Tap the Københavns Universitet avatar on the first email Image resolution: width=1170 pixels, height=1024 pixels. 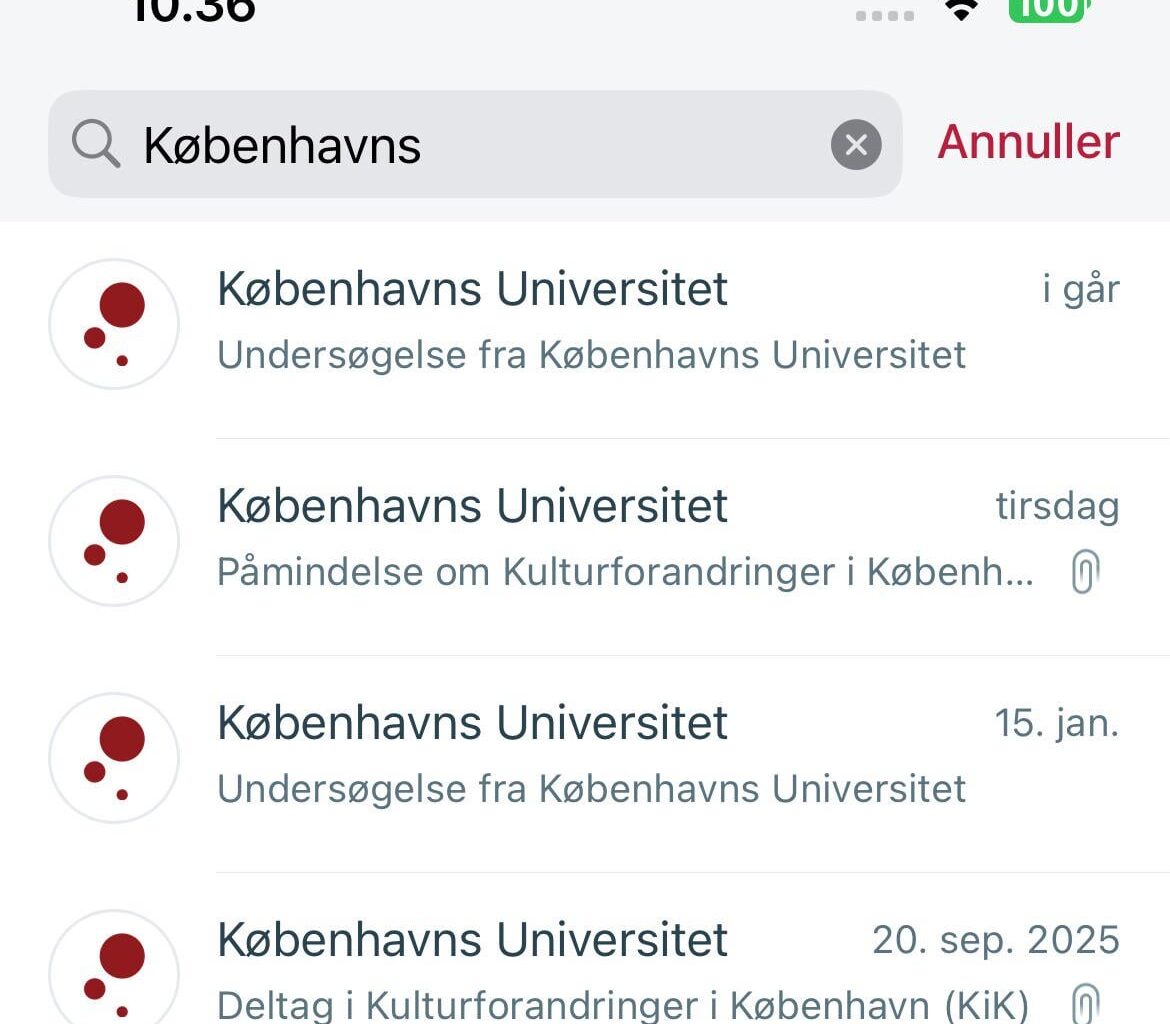[114, 322]
